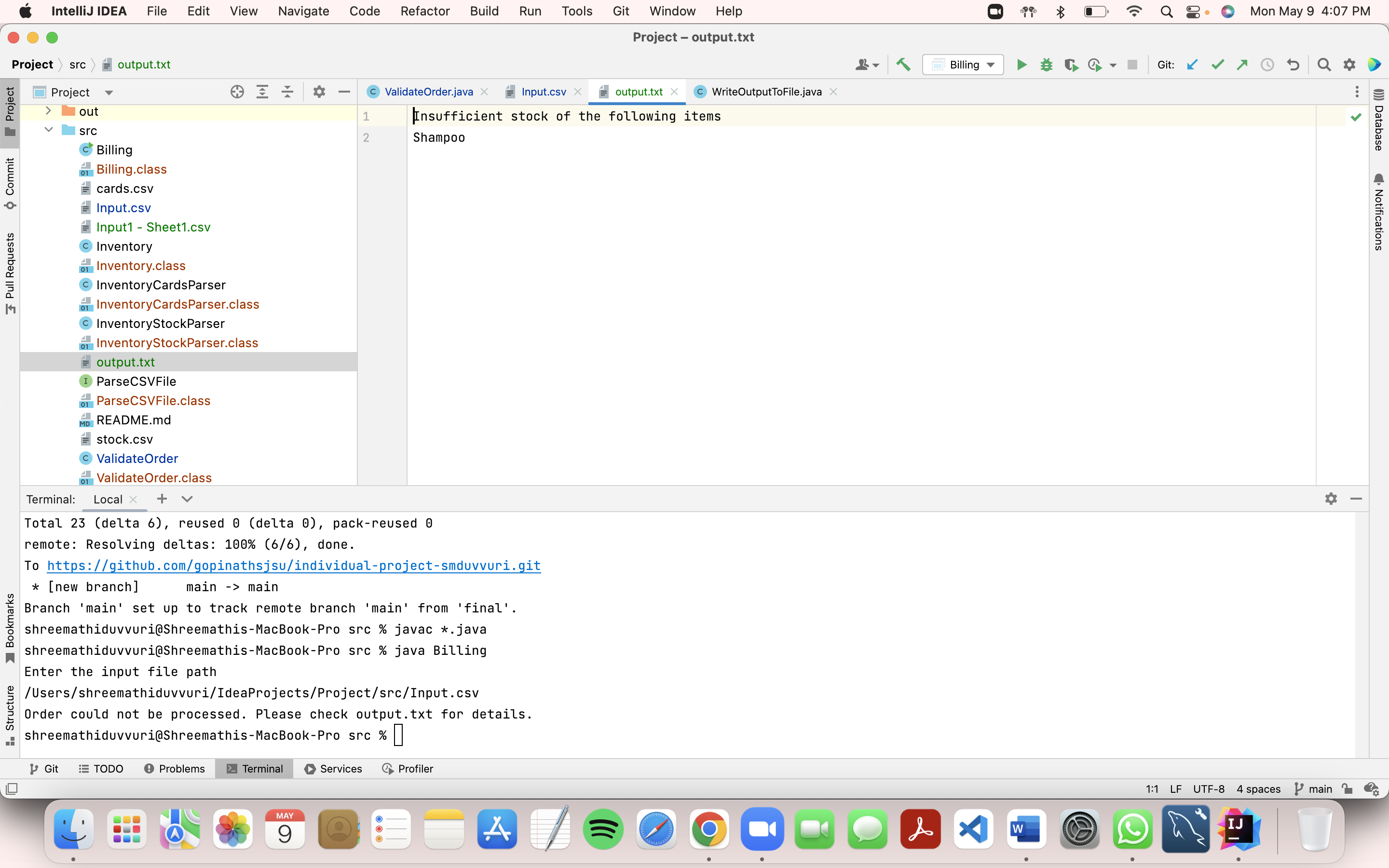The height and width of the screenshot is (868, 1389).
Task: Open Billing run configuration dropdown
Action: pos(963,65)
